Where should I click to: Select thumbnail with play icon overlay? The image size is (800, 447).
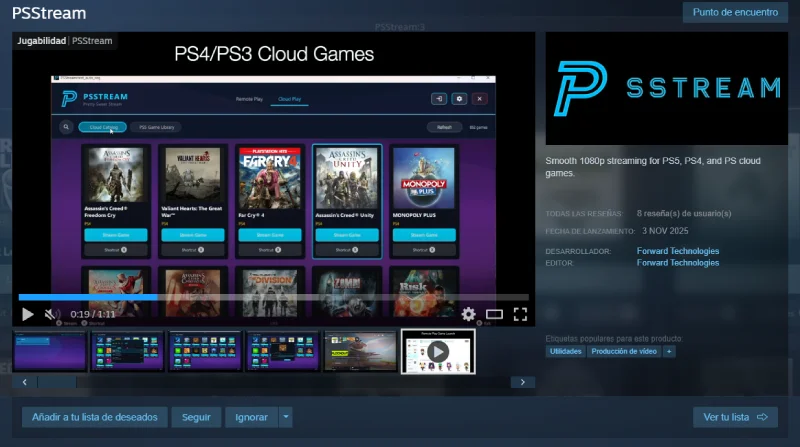(438, 351)
